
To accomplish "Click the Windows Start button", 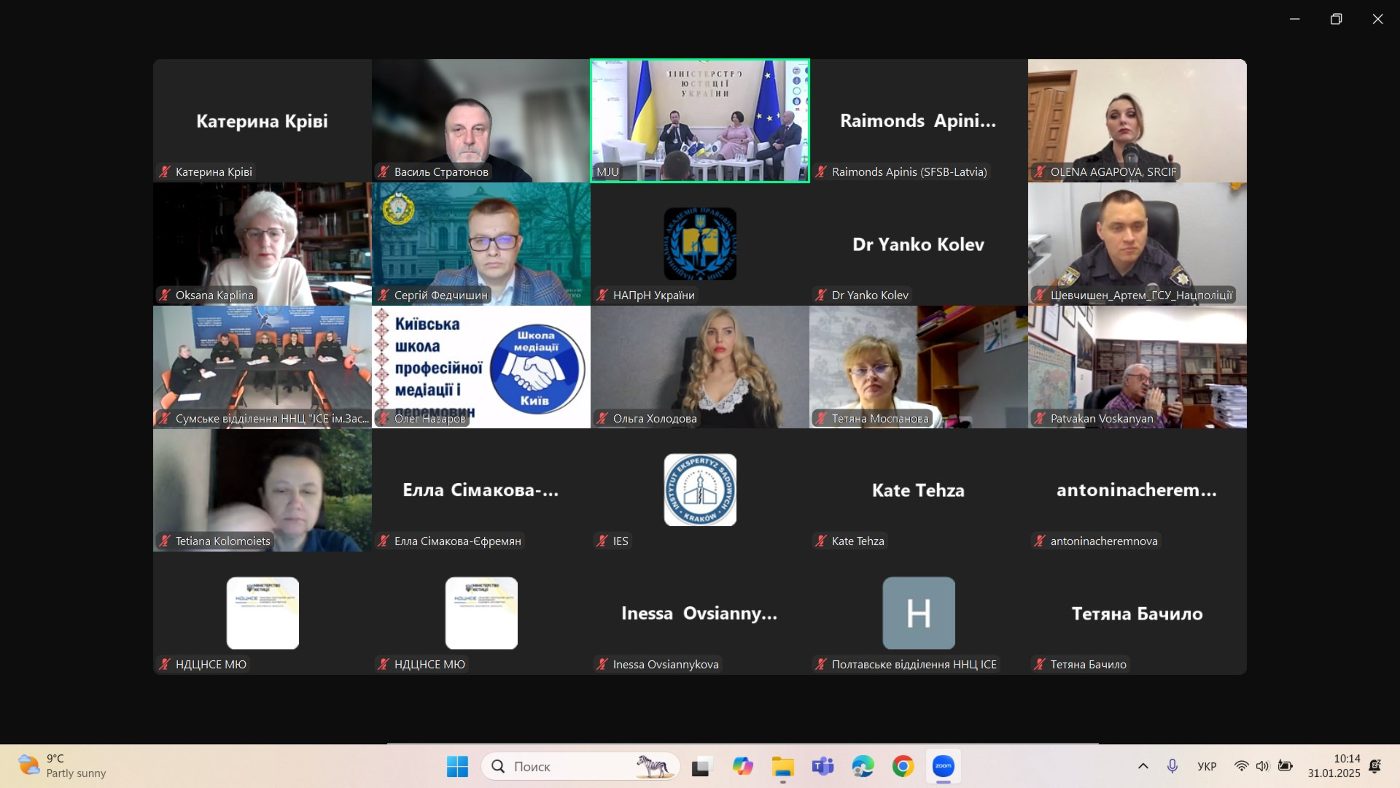I will [457, 766].
